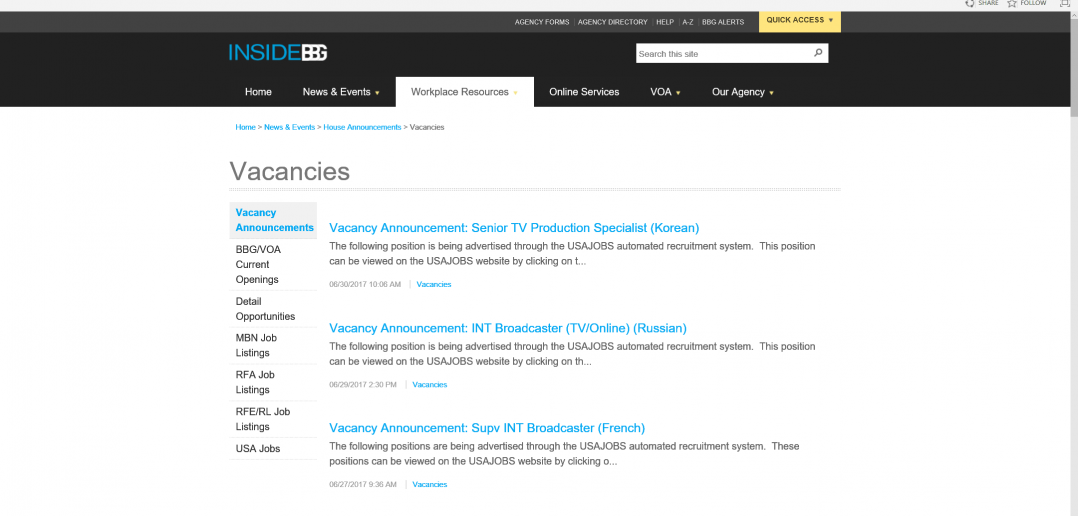This screenshot has width=1078, height=516.
Task: Click the search magnifier icon
Action: (x=818, y=53)
